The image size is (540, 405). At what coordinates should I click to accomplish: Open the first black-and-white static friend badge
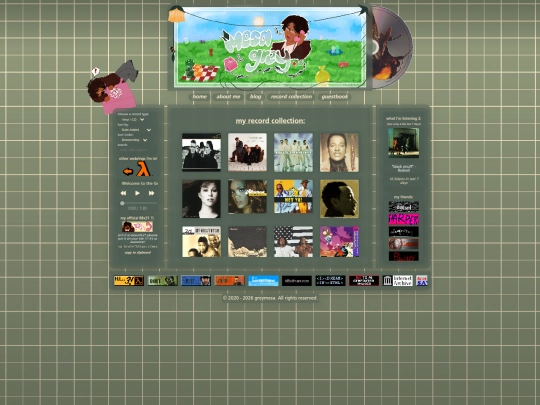coord(403,207)
